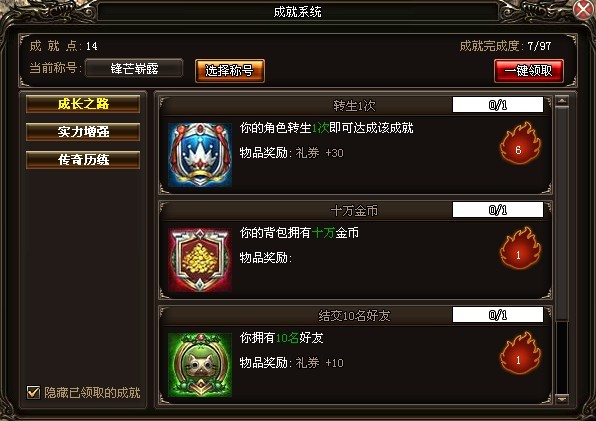This screenshot has height=421, width=596.
Task: Toggle the 隐藏已领取的成就 checkbox
Action: [33, 392]
